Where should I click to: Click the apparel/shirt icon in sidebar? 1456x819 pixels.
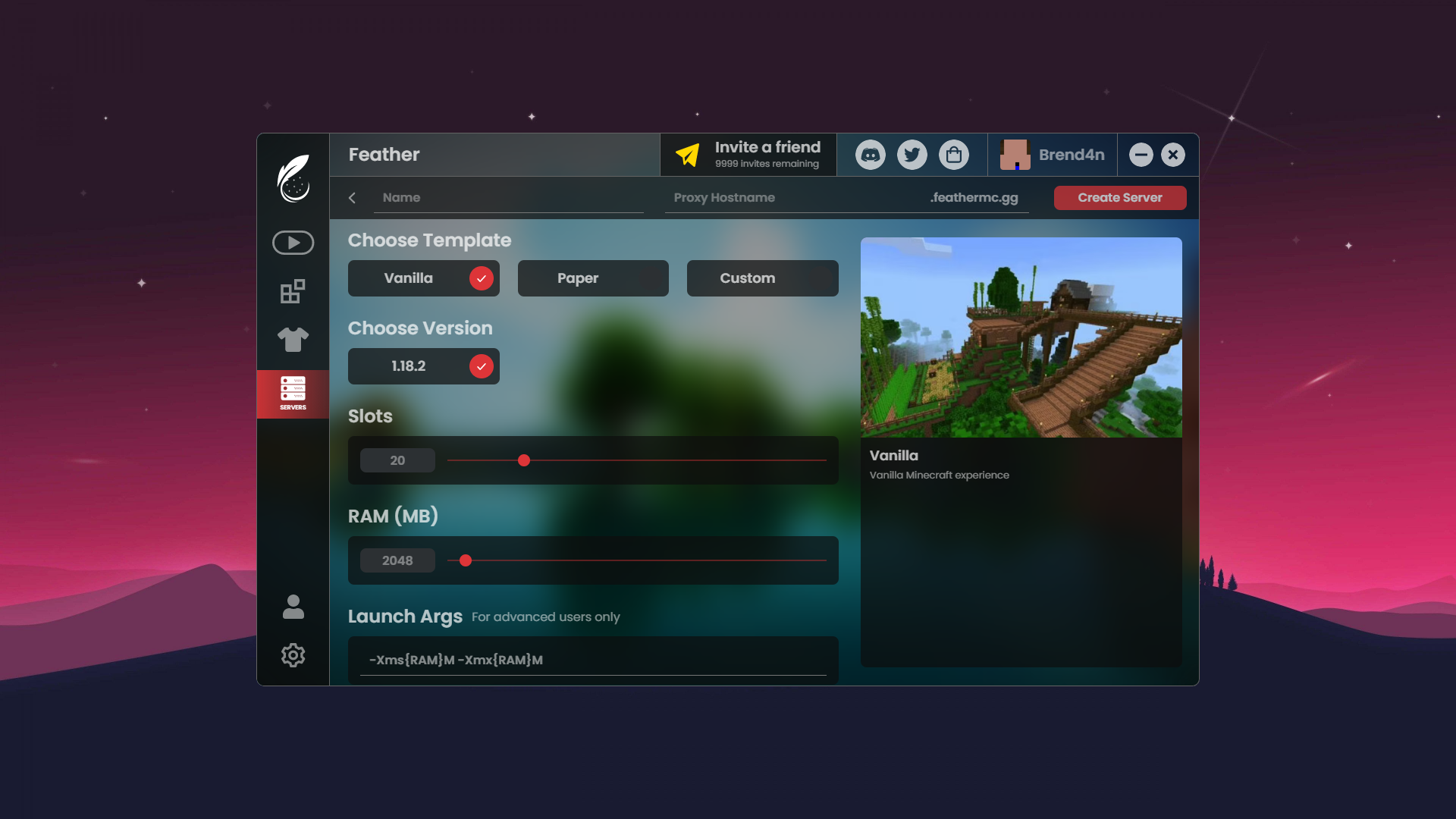pos(293,338)
